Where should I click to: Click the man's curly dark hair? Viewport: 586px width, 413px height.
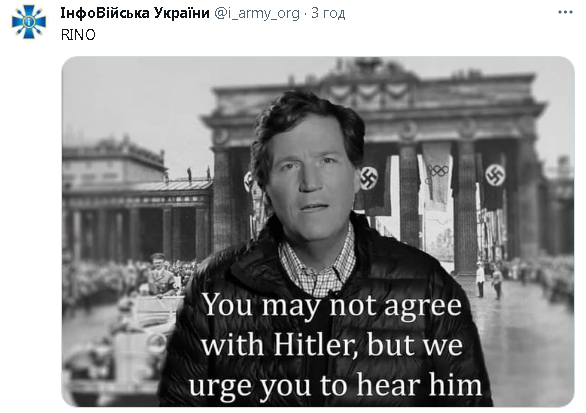(x=307, y=124)
